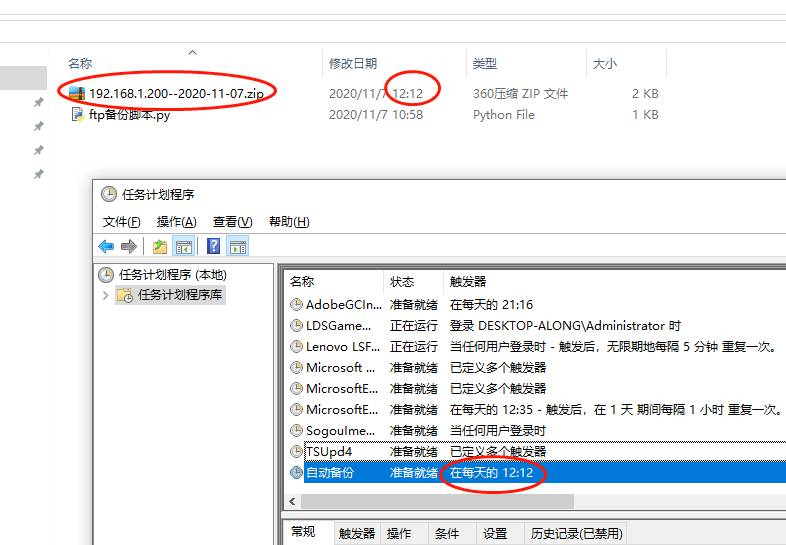The image size is (786, 545).
Task: Open the 操作(A) menu
Action: click(x=176, y=222)
